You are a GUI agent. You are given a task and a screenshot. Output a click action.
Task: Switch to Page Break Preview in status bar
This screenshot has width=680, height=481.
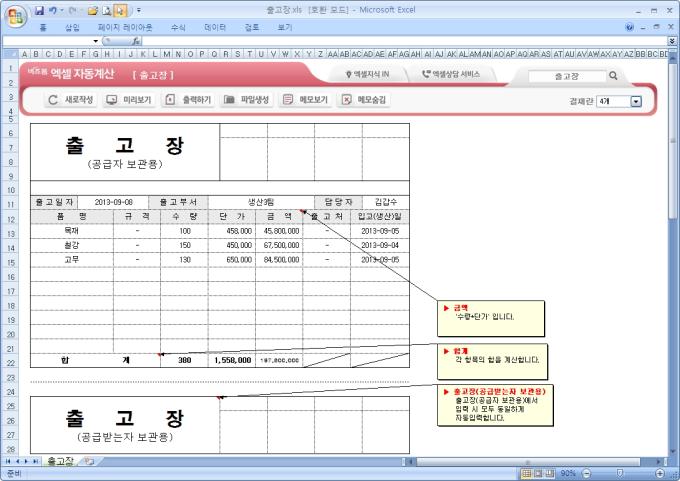tap(550, 473)
